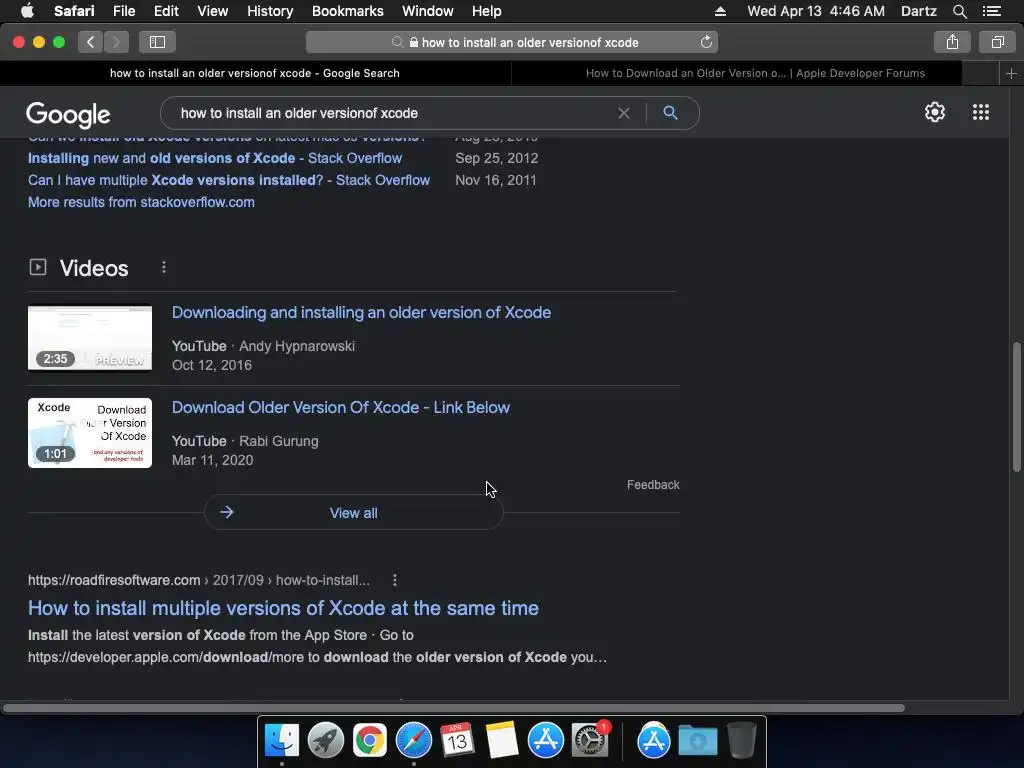Open Notes from the Dock
1024x768 pixels.
tap(502, 741)
